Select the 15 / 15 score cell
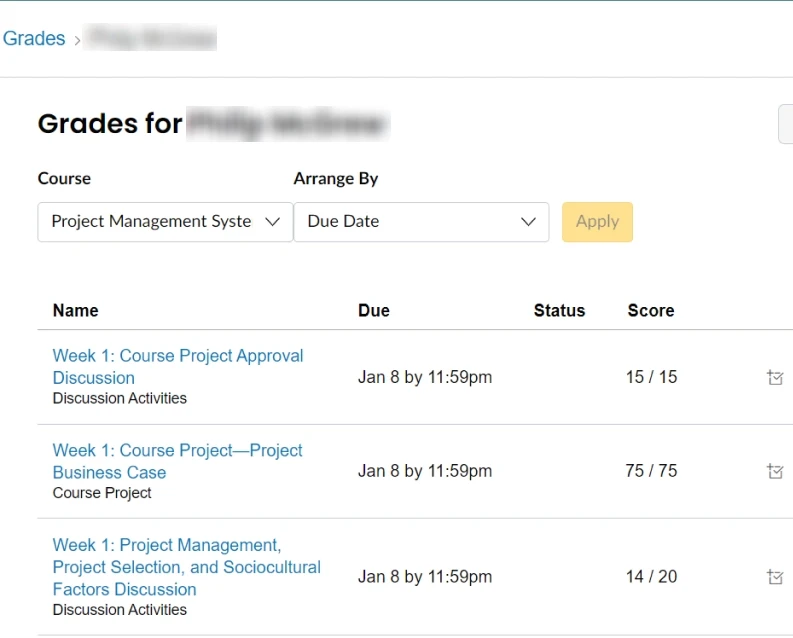 651,377
